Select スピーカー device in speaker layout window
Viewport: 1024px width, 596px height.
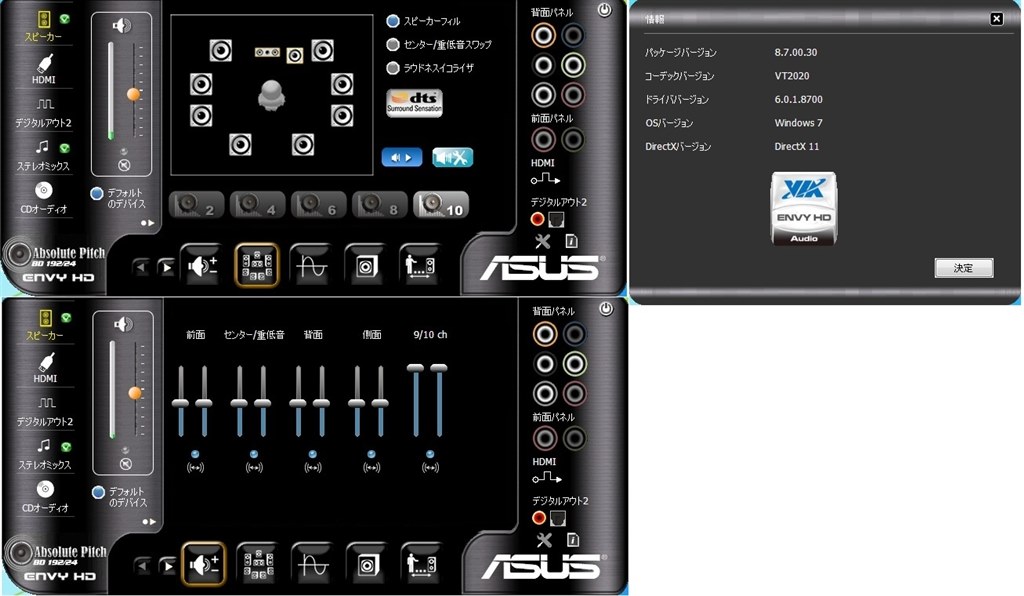pyautogui.click(x=44, y=26)
